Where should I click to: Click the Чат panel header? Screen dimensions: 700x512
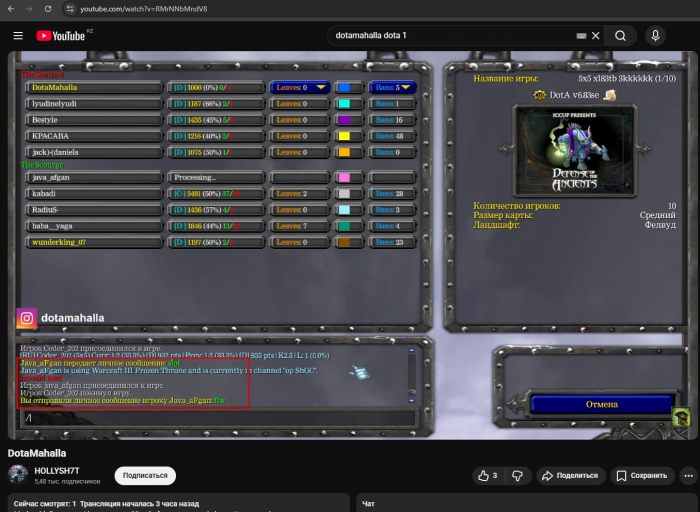coord(369,504)
